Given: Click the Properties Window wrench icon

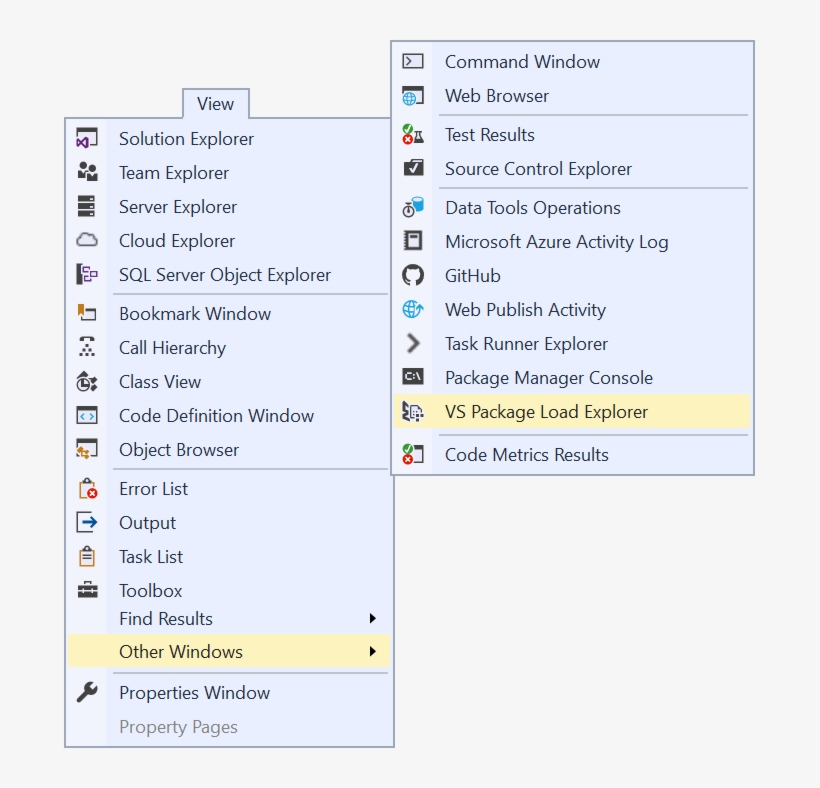Looking at the screenshot, I should click(x=88, y=692).
